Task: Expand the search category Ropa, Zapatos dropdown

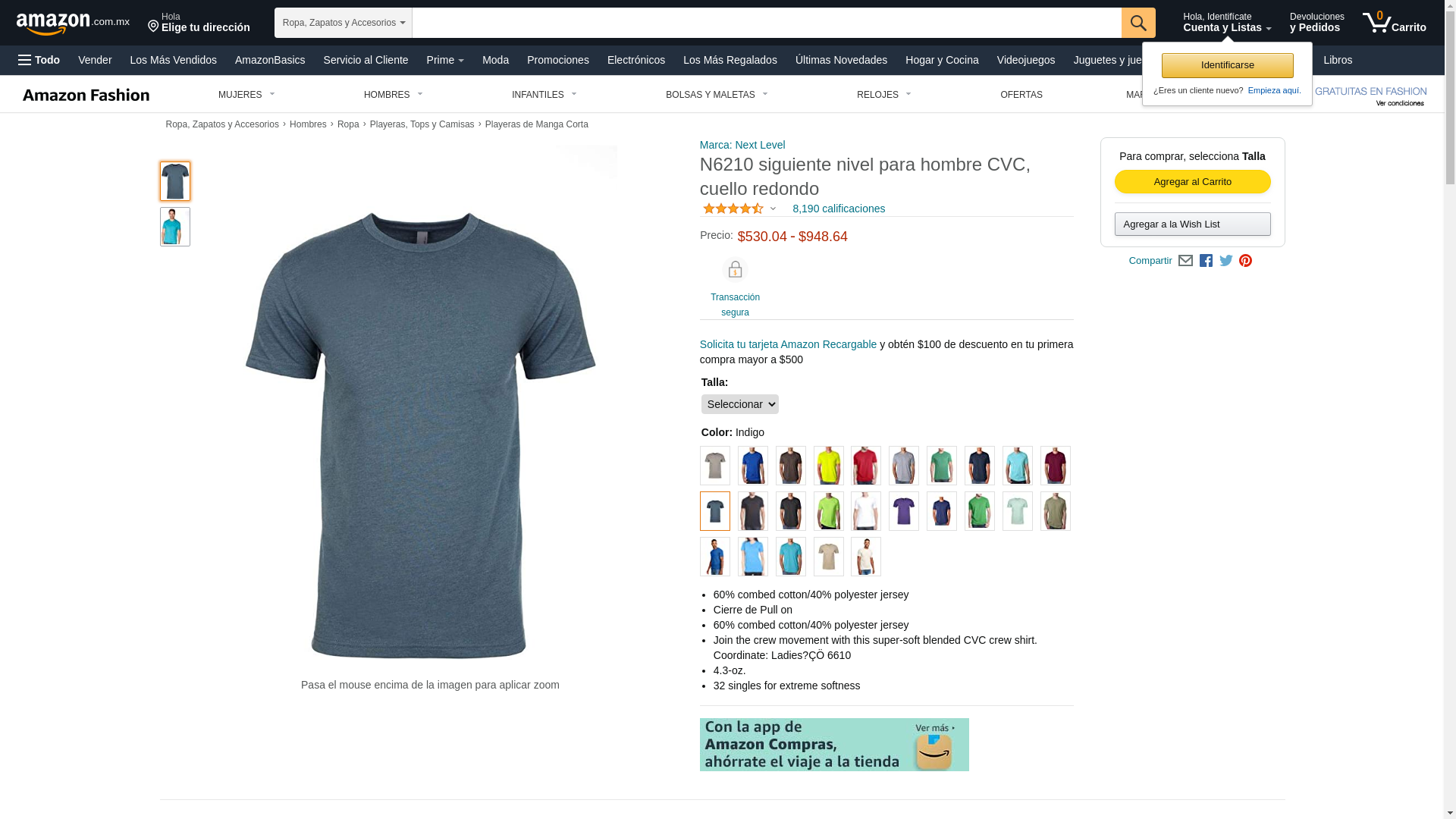Action: pos(344,23)
